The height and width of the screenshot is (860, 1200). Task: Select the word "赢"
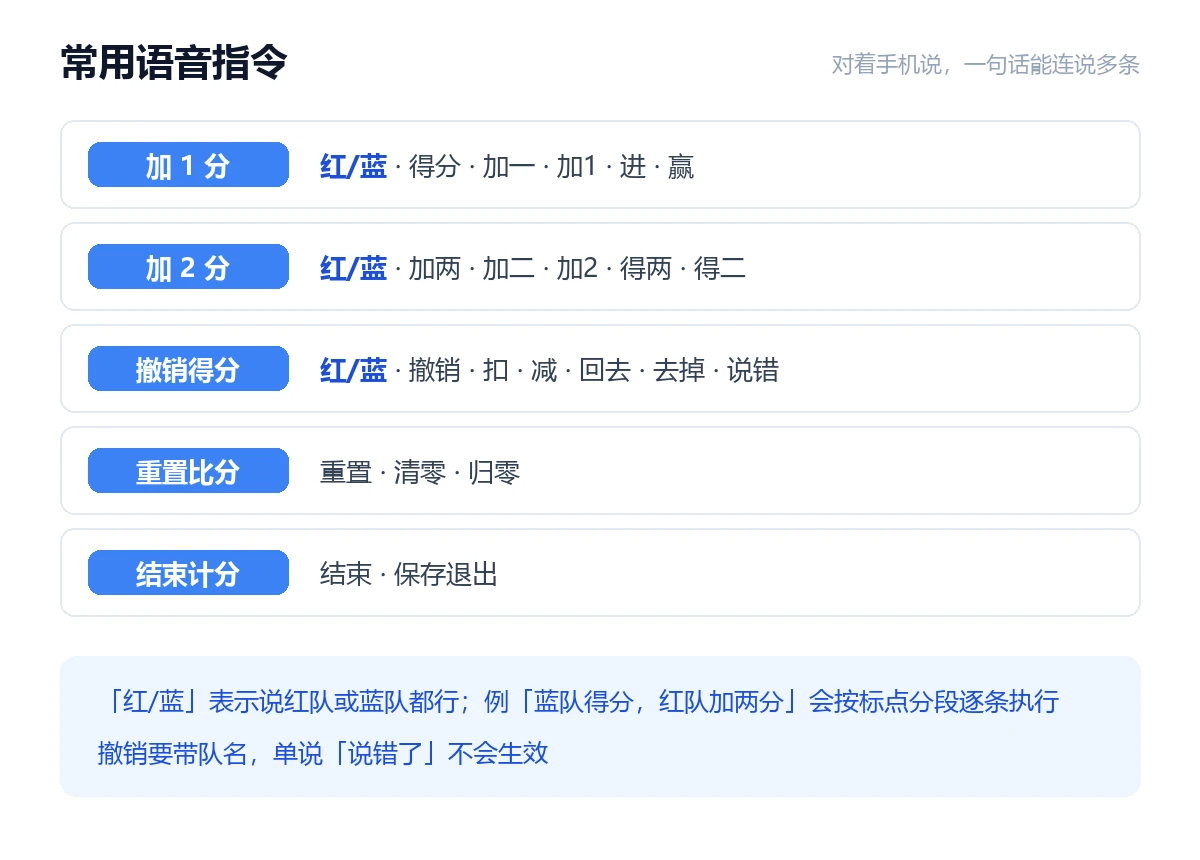[681, 166]
